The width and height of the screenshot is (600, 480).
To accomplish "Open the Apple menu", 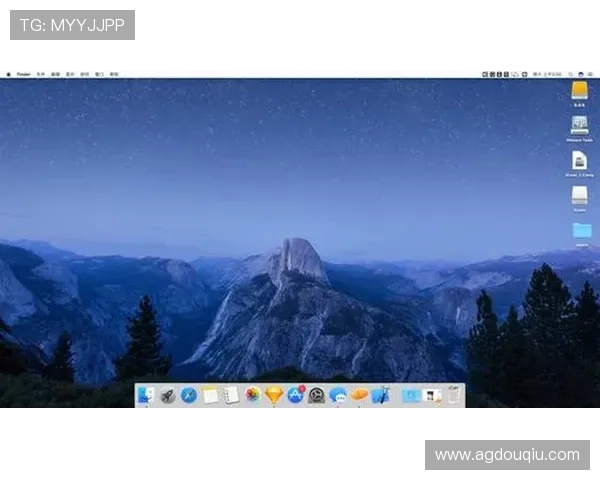I will click(x=8, y=74).
